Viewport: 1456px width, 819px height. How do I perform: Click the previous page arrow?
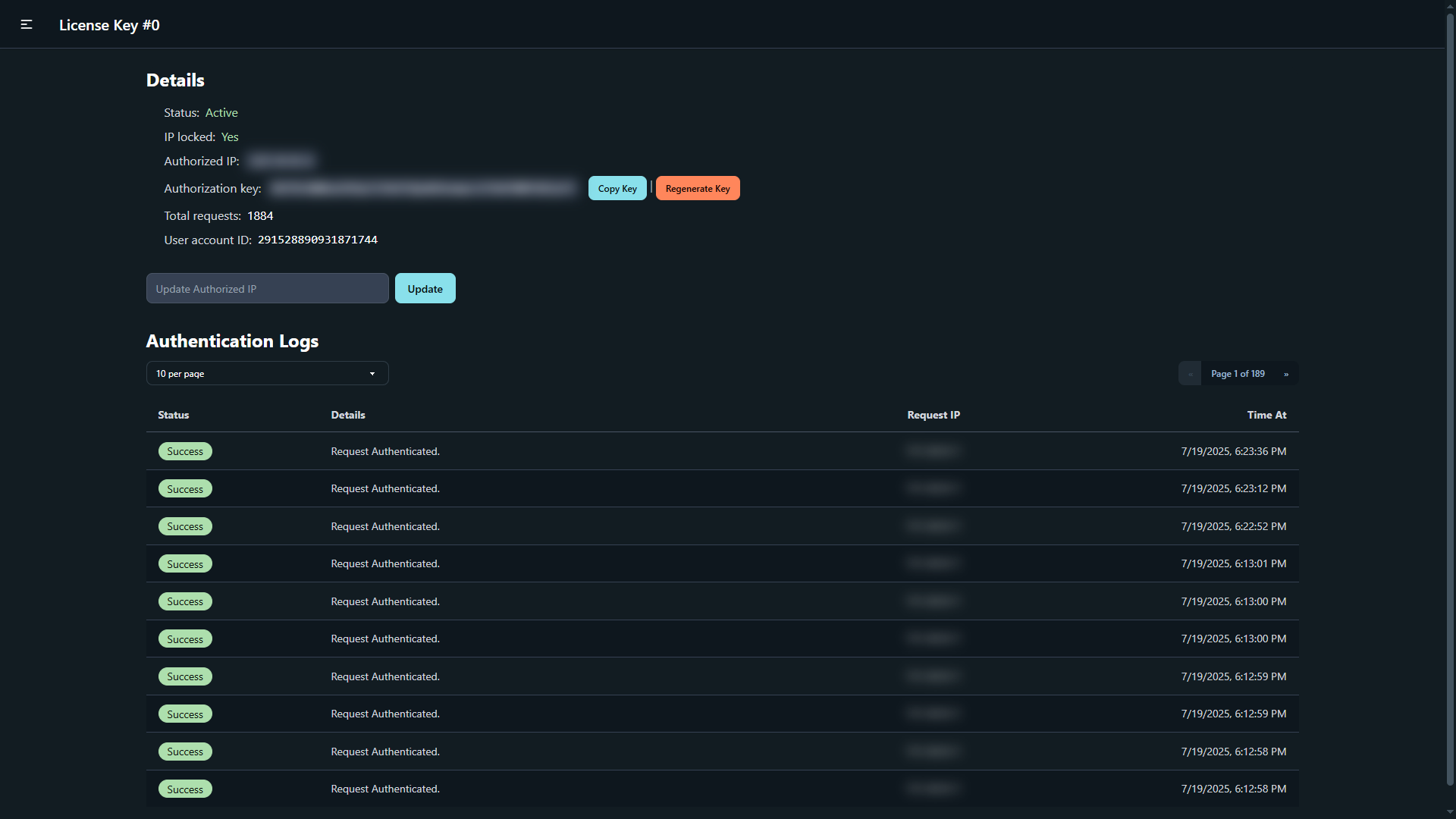1190,374
